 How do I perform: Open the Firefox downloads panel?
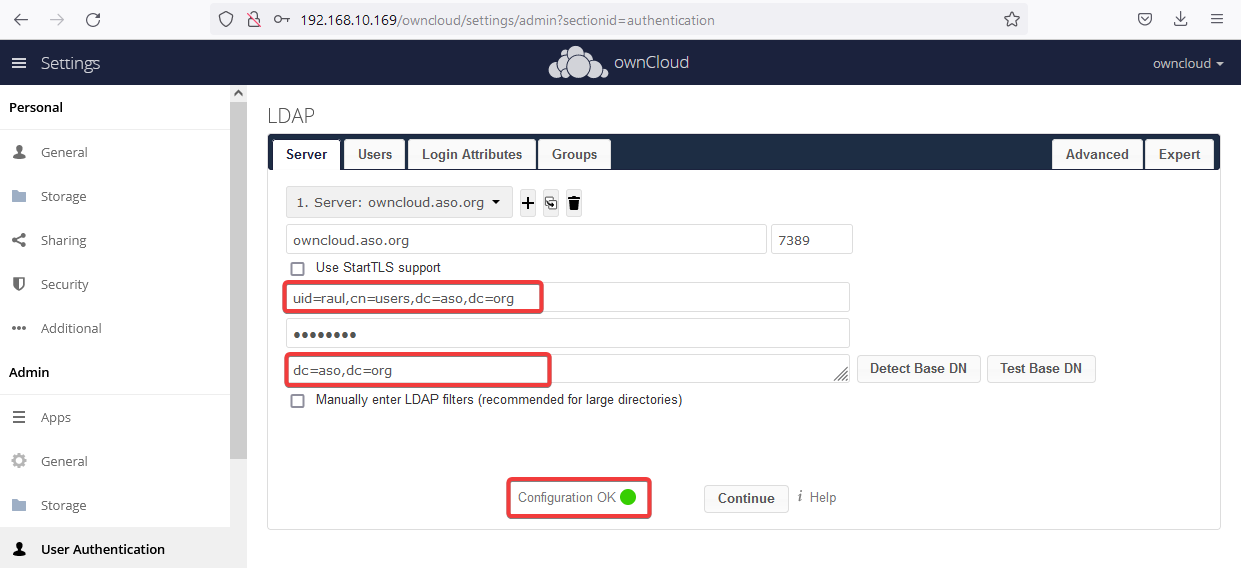pyautogui.click(x=1180, y=19)
